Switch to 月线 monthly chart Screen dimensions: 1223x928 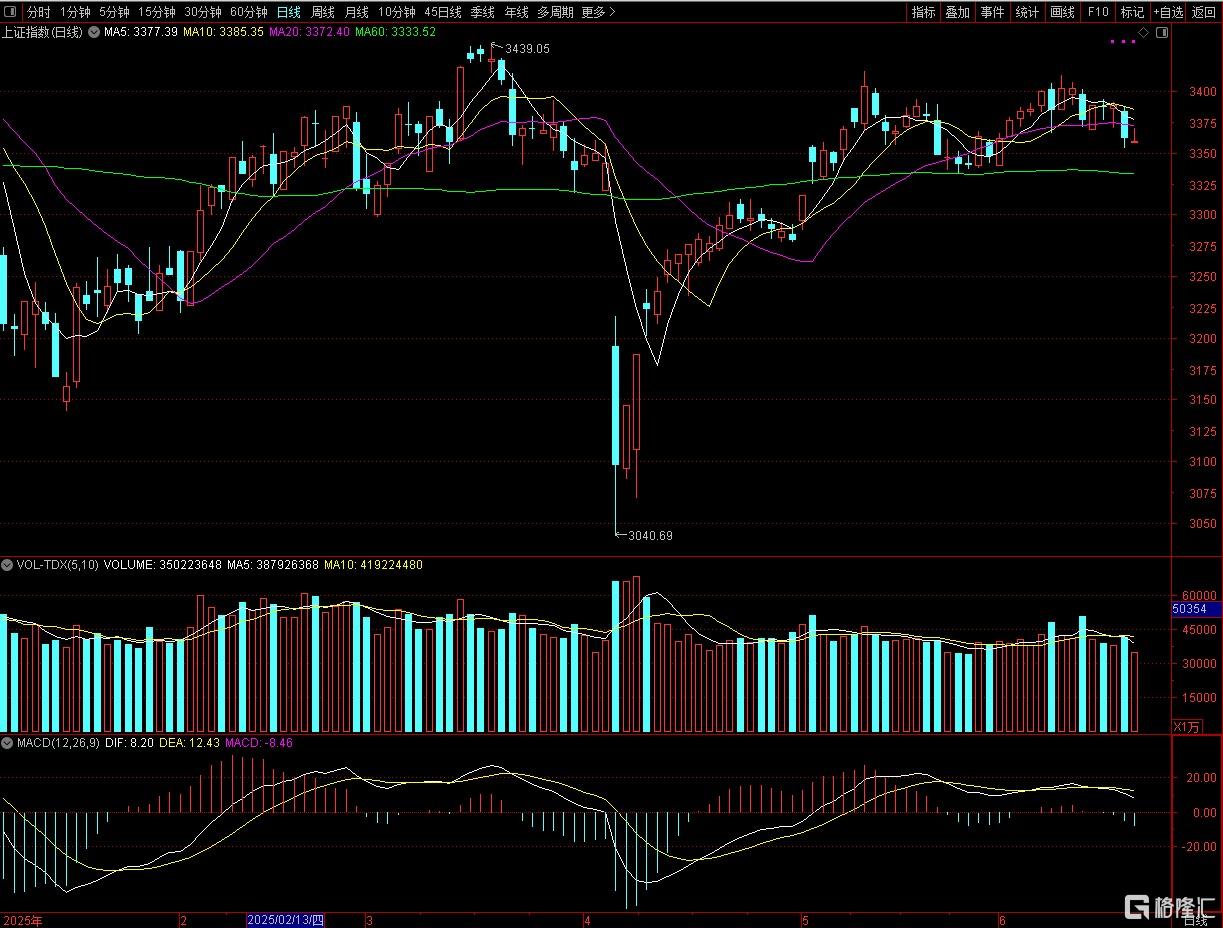356,12
